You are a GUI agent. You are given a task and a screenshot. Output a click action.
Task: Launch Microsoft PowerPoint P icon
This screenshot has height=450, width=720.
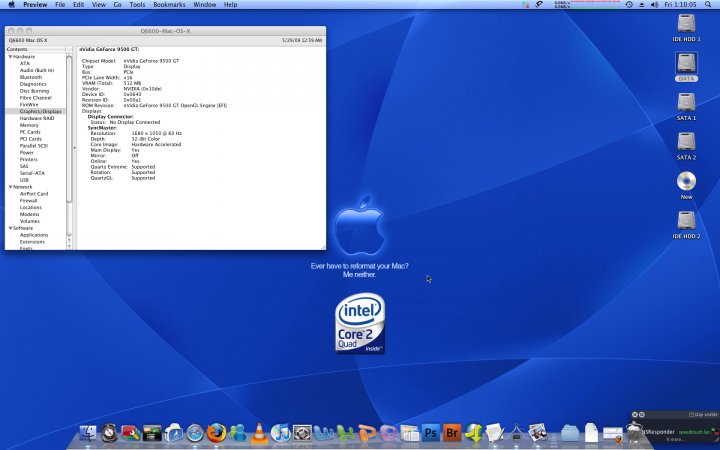click(x=367, y=433)
